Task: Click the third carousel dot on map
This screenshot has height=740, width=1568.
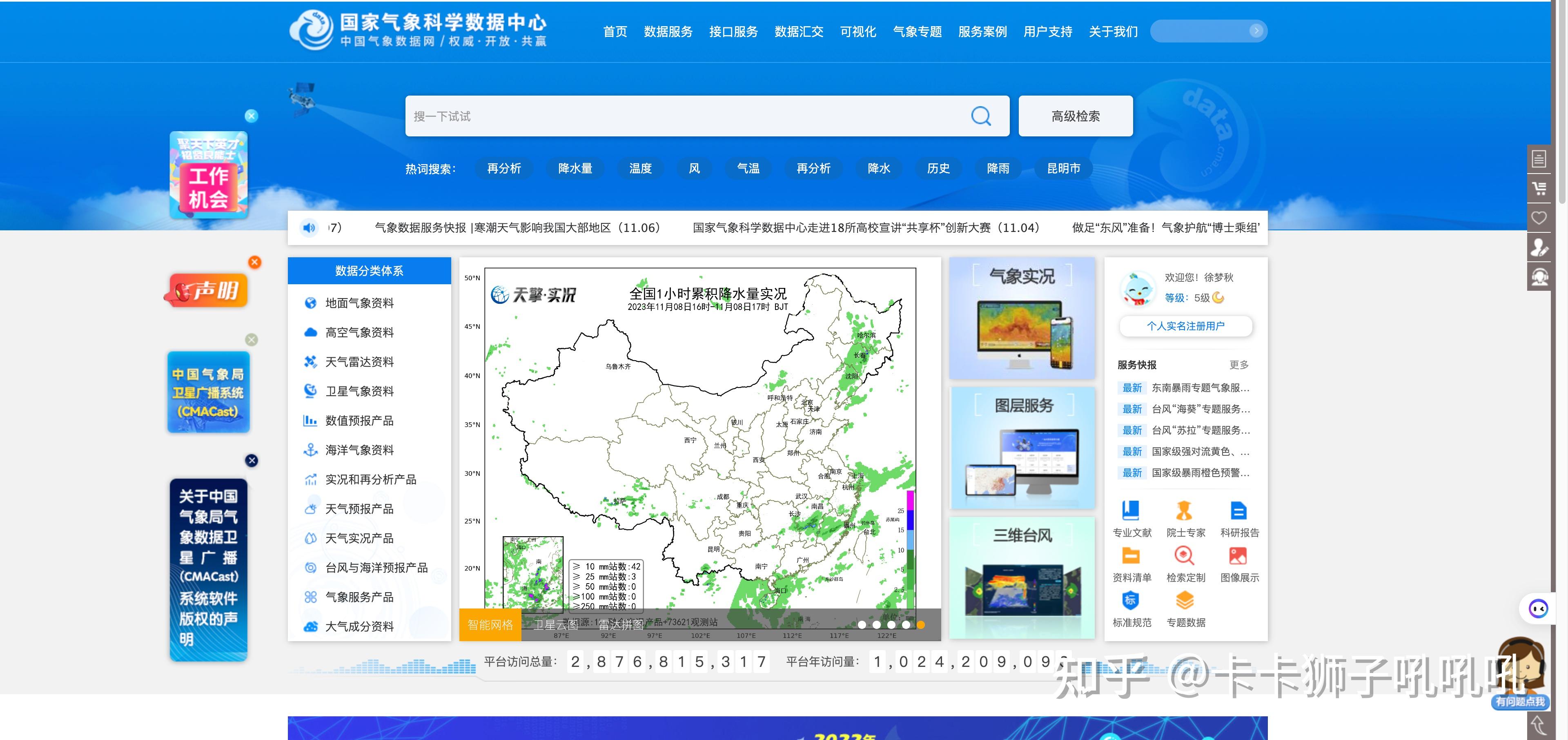Action: pyautogui.click(x=891, y=624)
